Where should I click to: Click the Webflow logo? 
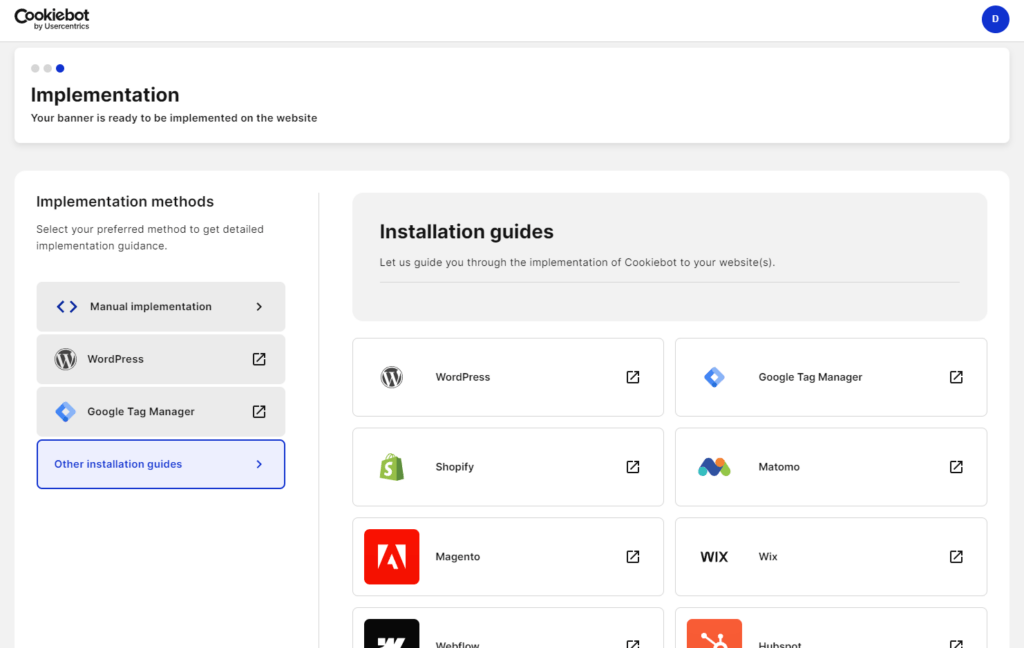[392, 634]
